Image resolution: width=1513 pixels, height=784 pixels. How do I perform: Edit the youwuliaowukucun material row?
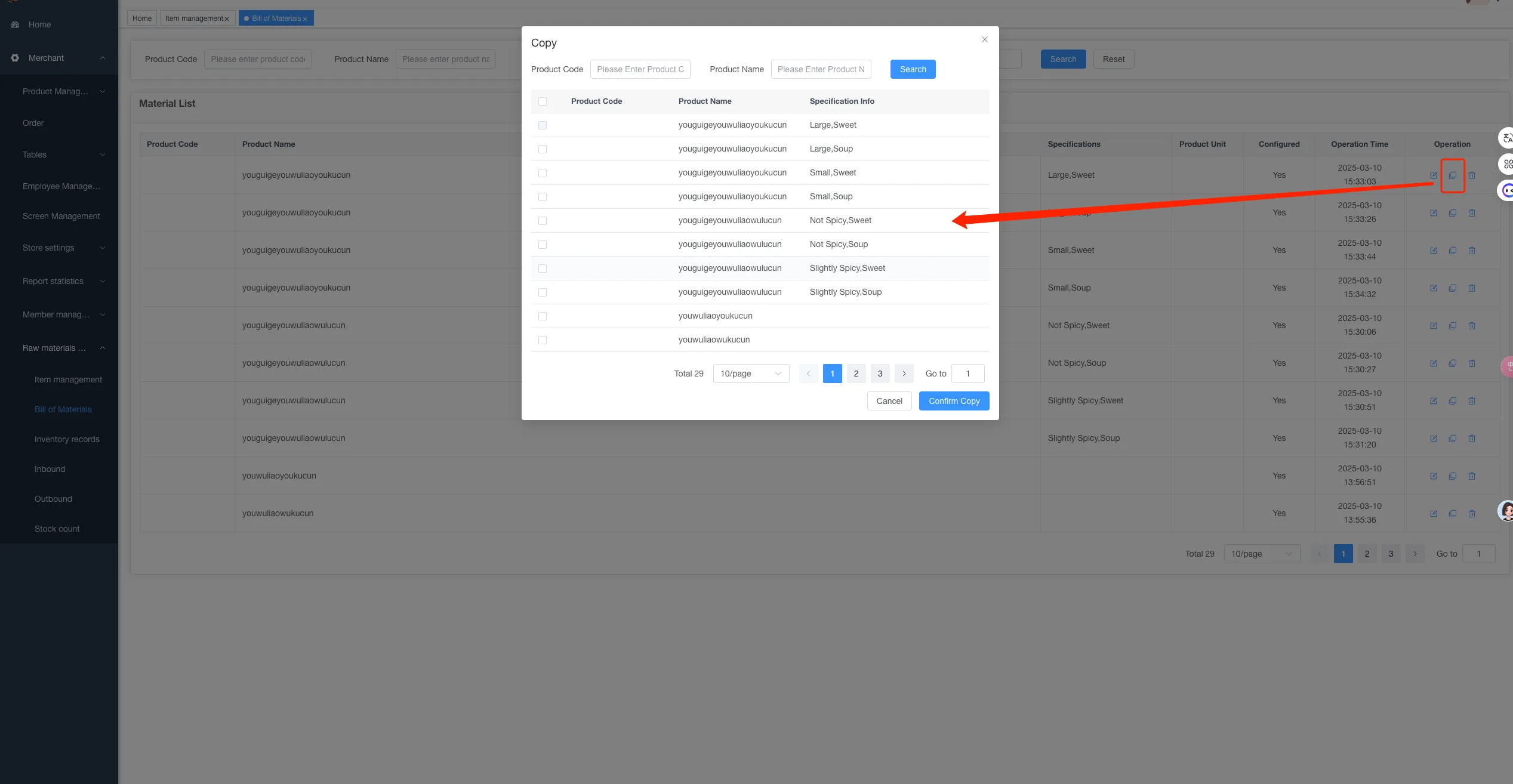pyautogui.click(x=1433, y=514)
